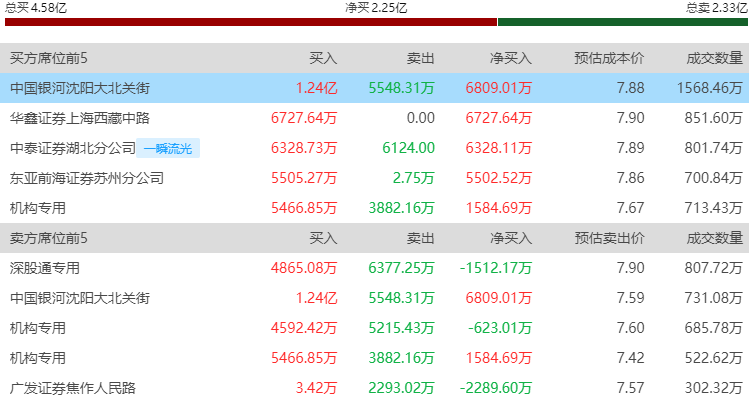
Task: Click the 预估卖出价 column header
Action: (x=609, y=238)
